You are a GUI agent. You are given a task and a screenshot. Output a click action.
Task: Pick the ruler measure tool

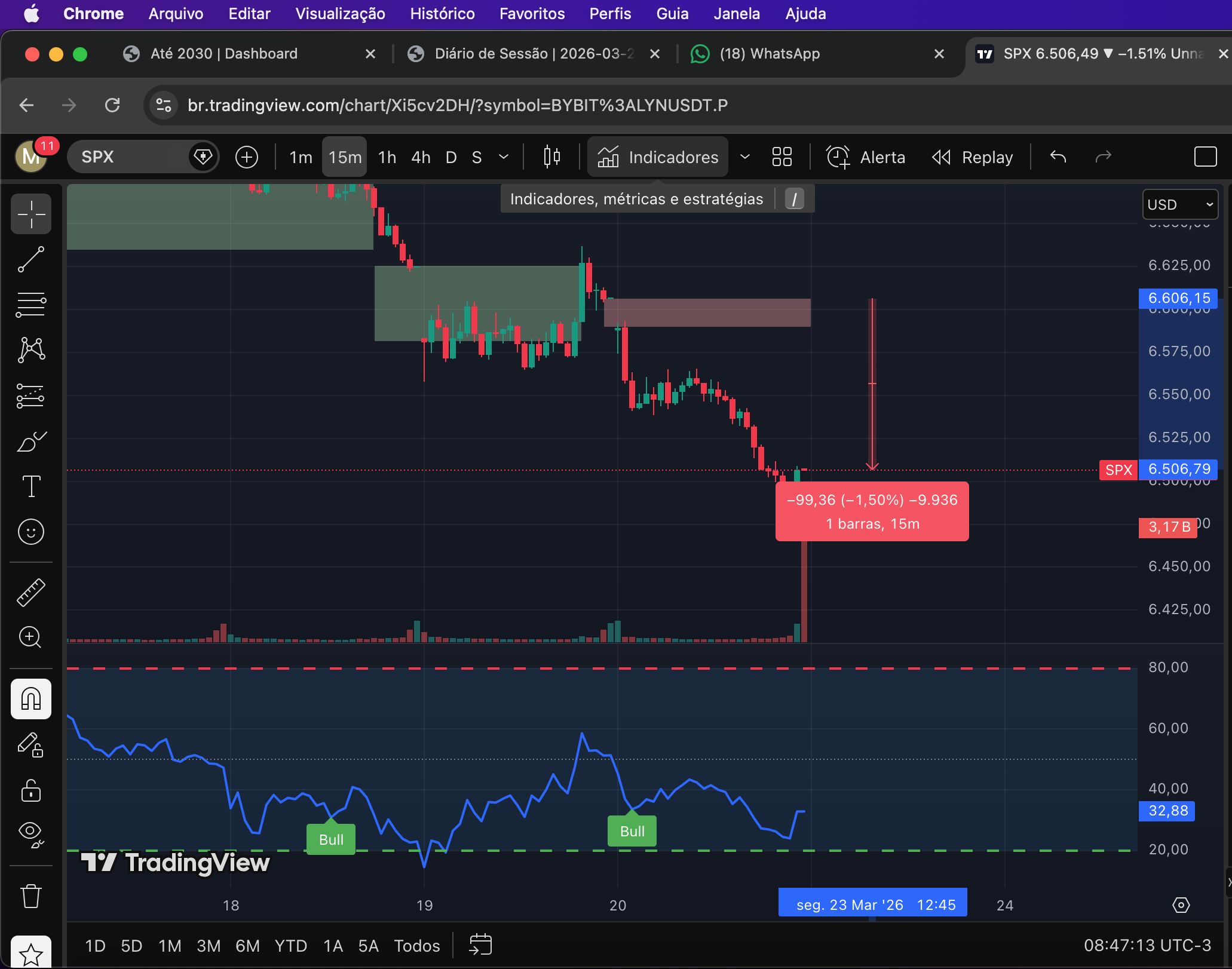tap(31, 592)
